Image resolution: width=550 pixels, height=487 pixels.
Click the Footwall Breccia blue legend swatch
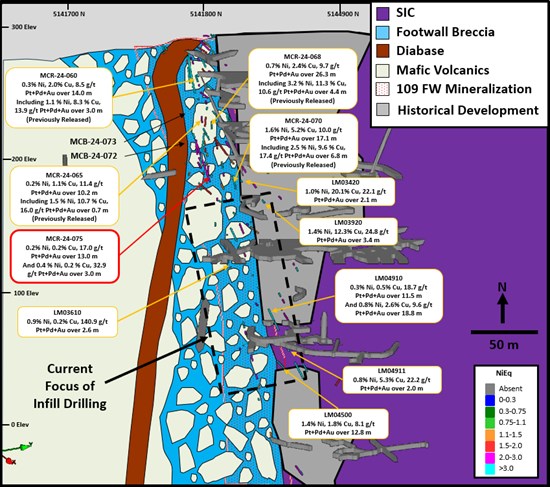[383, 33]
